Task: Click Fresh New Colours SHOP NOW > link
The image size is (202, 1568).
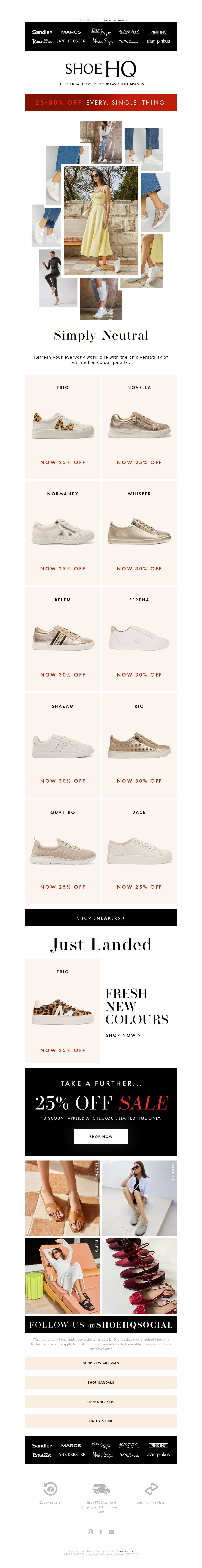Action: [123, 1035]
